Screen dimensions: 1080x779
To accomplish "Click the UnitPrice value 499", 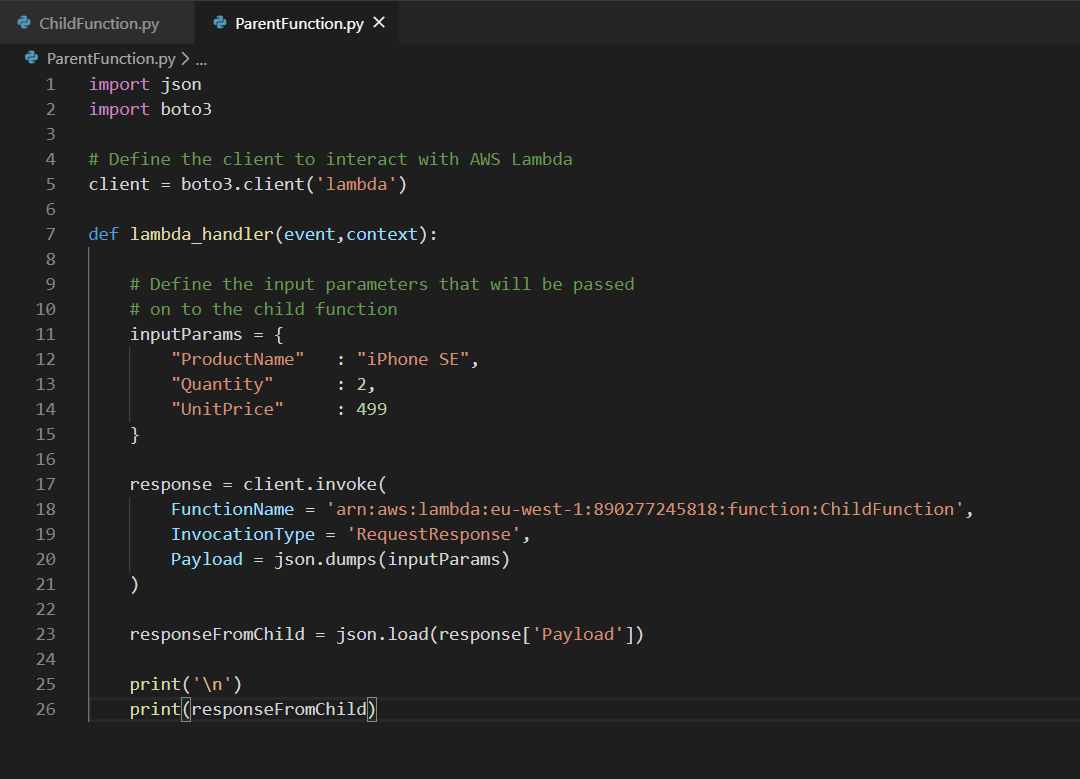I will [371, 409].
